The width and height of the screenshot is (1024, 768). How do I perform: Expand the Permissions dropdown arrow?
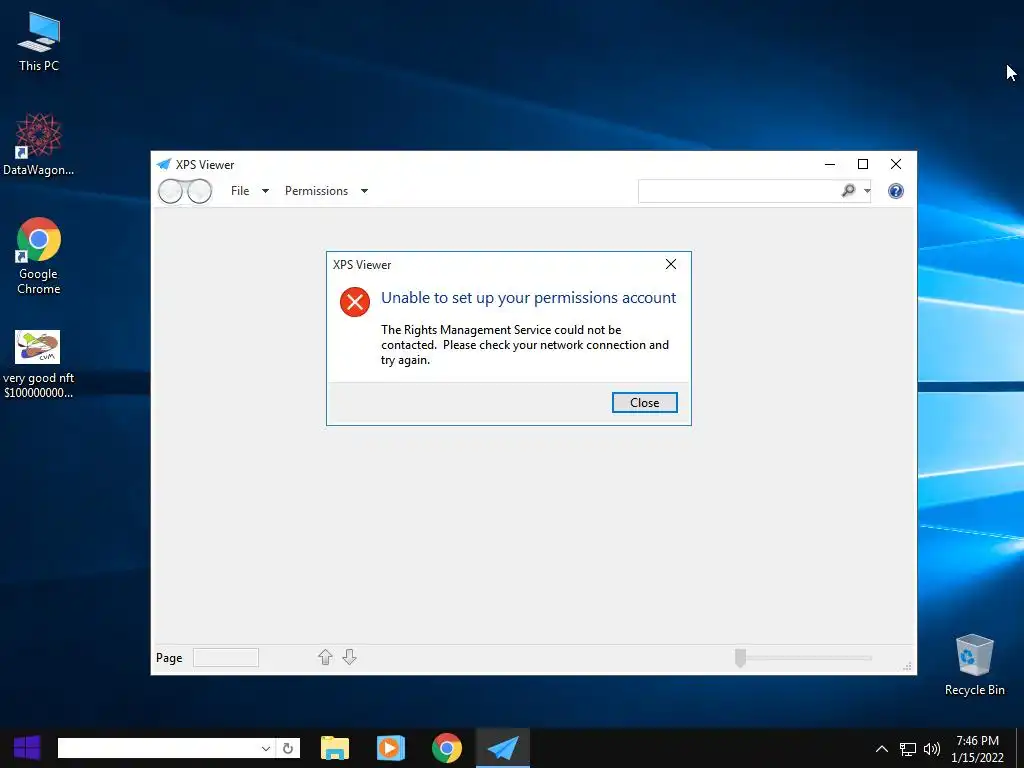(x=364, y=191)
